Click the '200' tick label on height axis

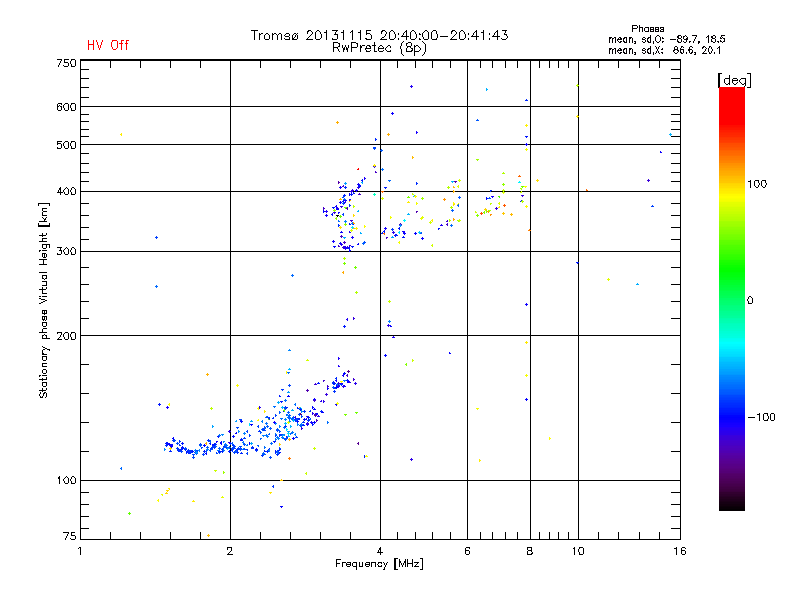[66, 336]
